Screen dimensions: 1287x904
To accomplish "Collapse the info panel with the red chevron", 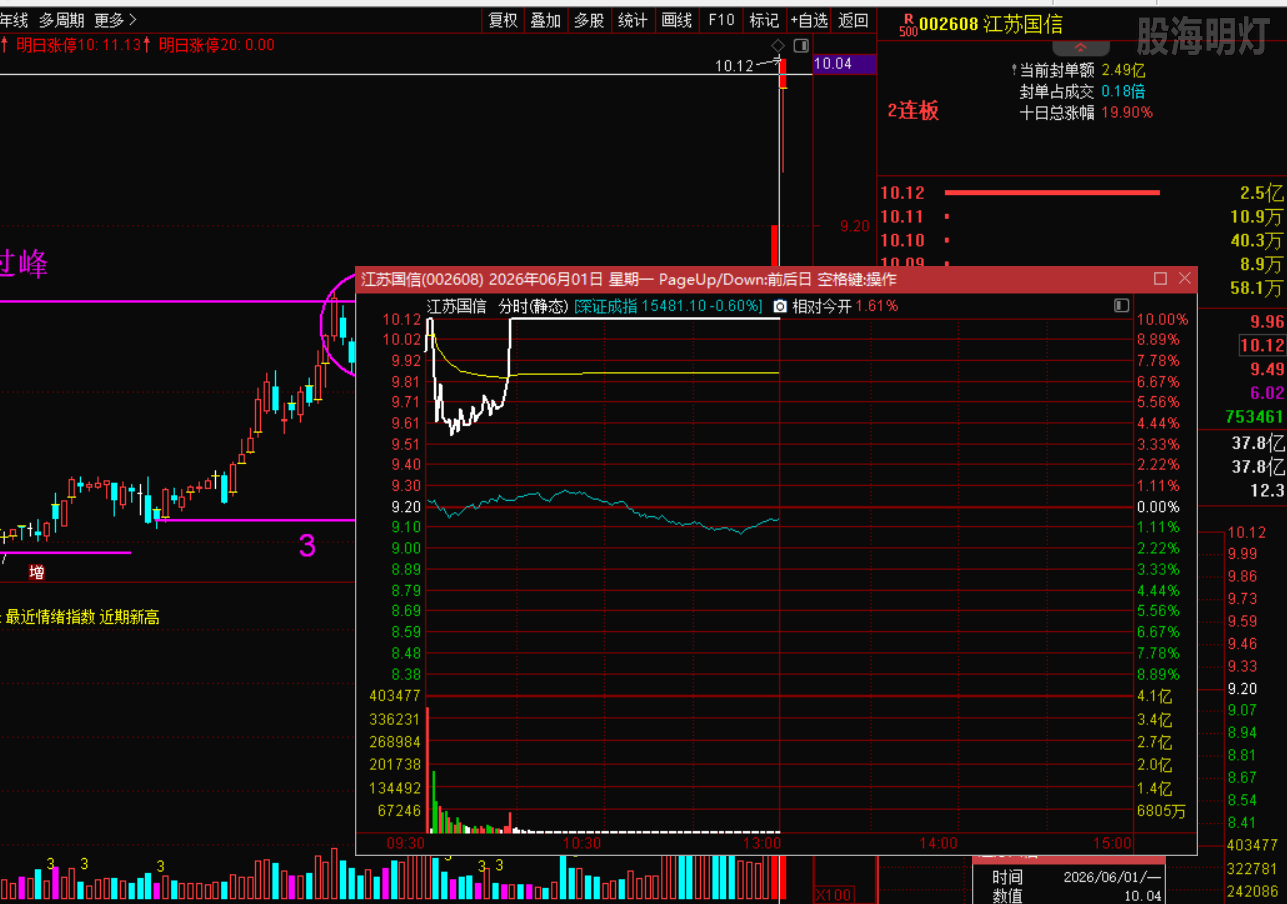I will click(x=1079, y=48).
